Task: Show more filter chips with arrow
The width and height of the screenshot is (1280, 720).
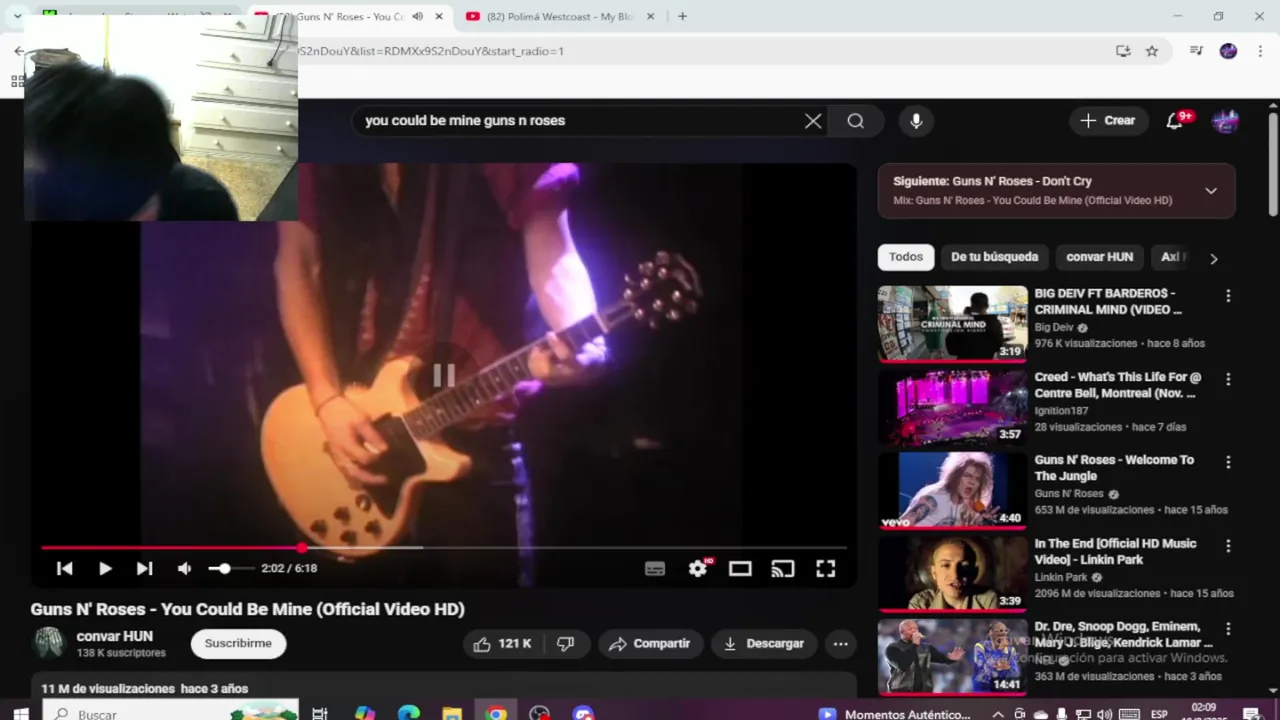Action: (1214, 258)
